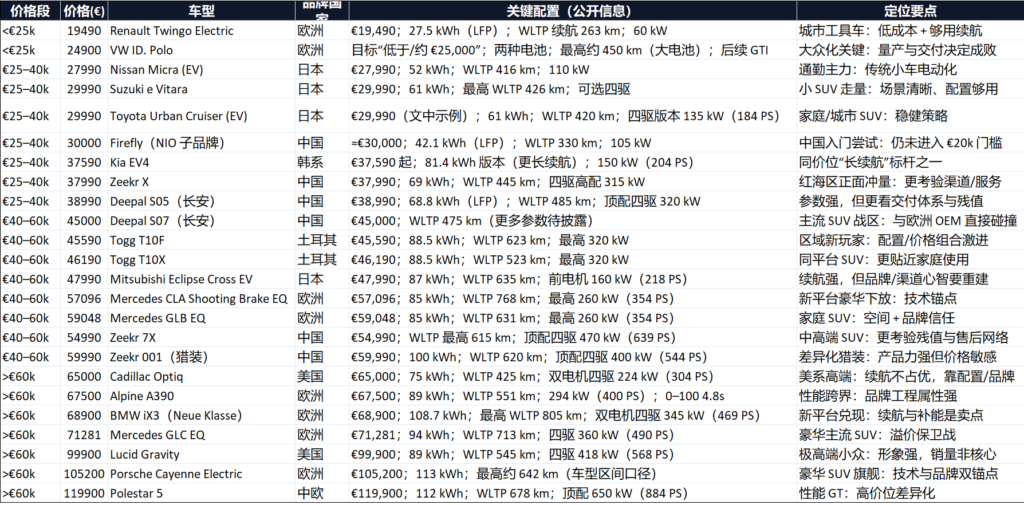
Task: Select the Renault Twingo Electric cell
Action: (171, 32)
